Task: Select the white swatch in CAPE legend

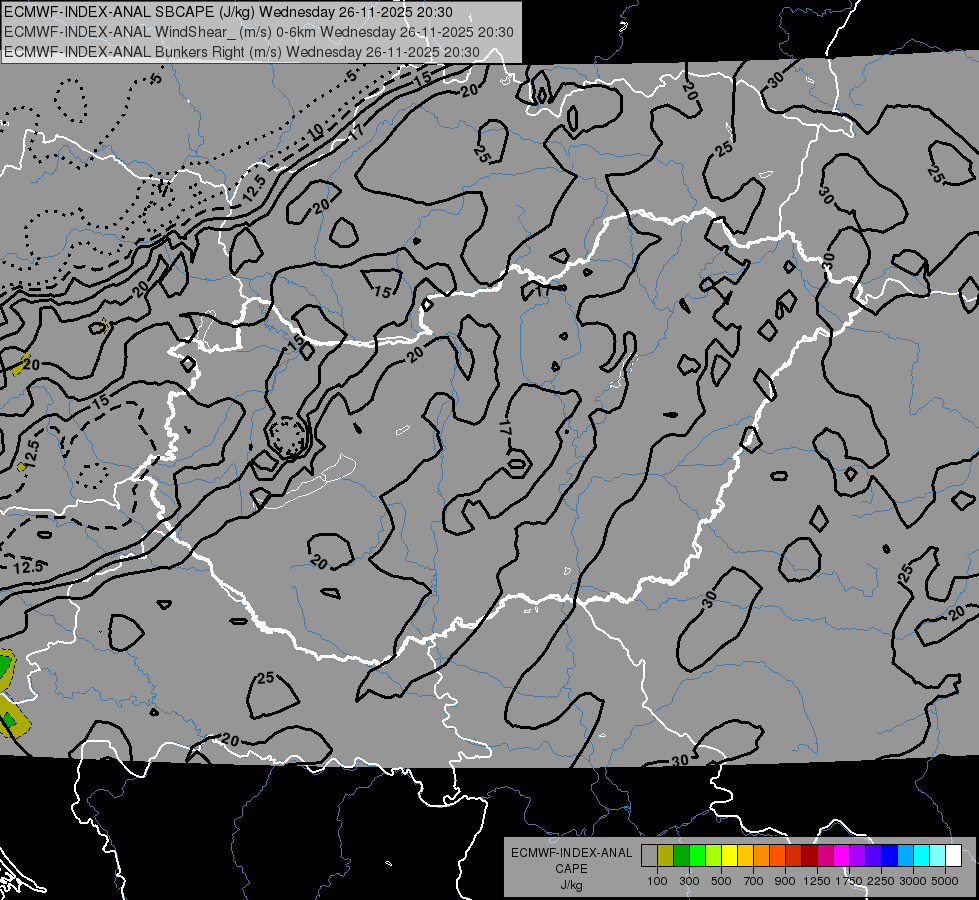Action: 953,855
